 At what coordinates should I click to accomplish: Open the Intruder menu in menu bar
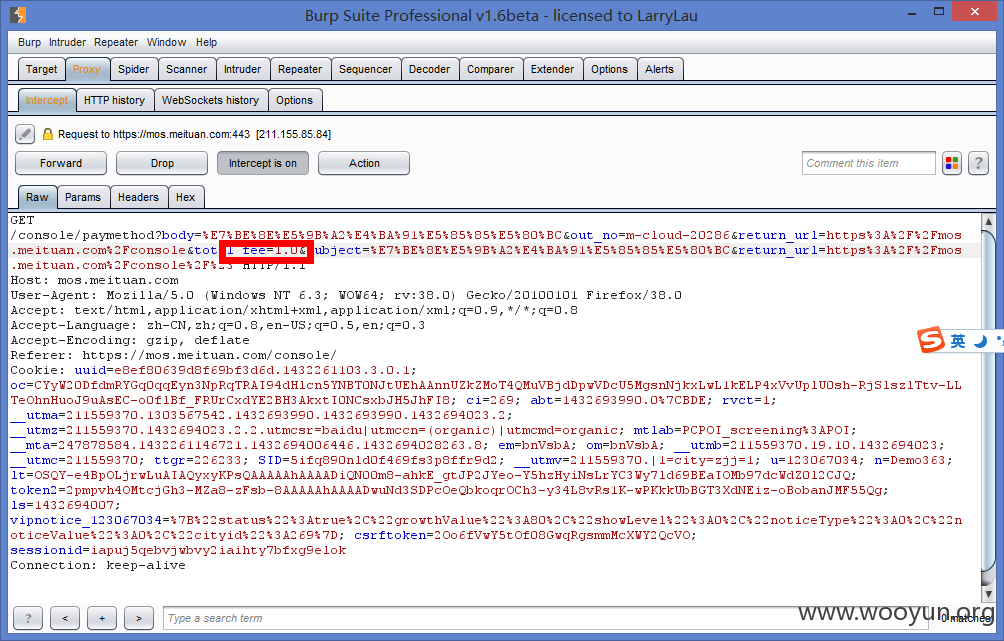[67, 42]
